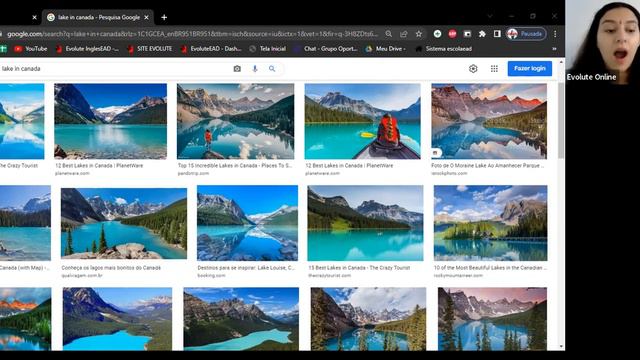
Task: Open Google quick settings gear
Action: pyautogui.click(x=473, y=69)
